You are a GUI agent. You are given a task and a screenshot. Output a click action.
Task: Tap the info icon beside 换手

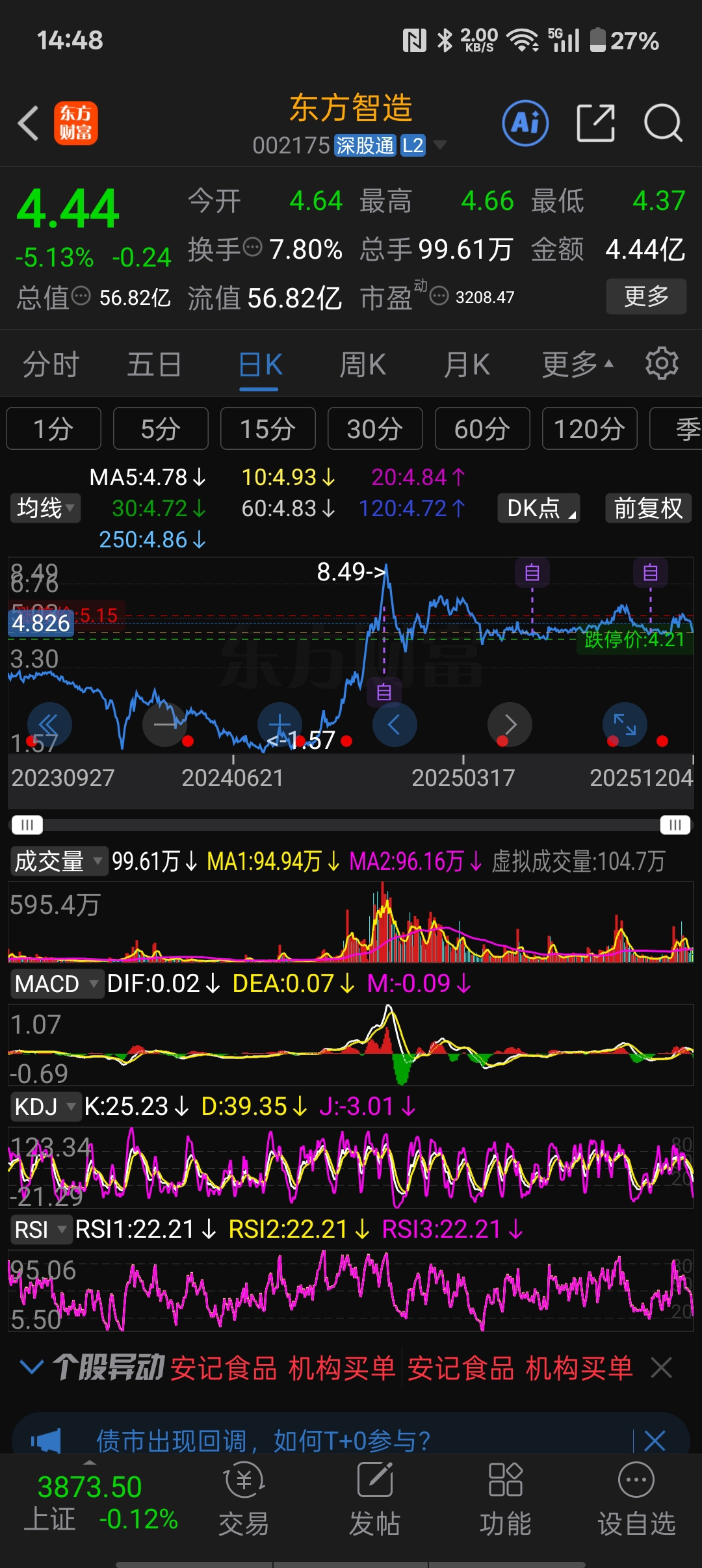point(252,247)
